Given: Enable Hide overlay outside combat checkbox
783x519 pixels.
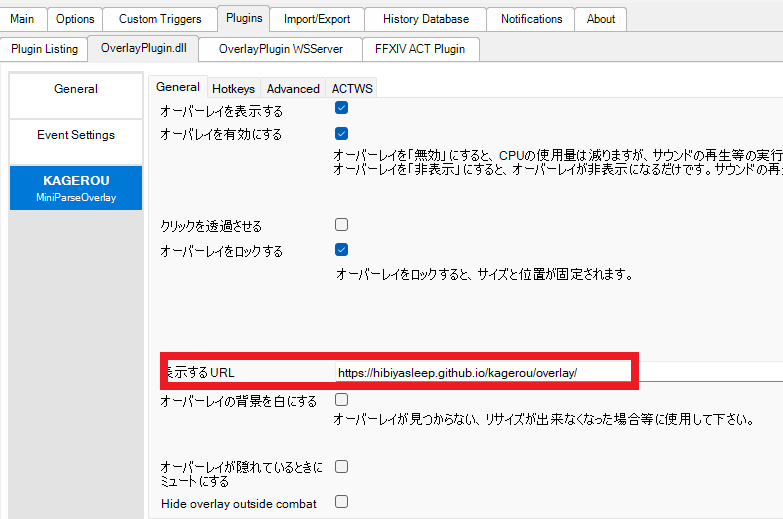Looking at the screenshot, I should [x=341, y=501].
